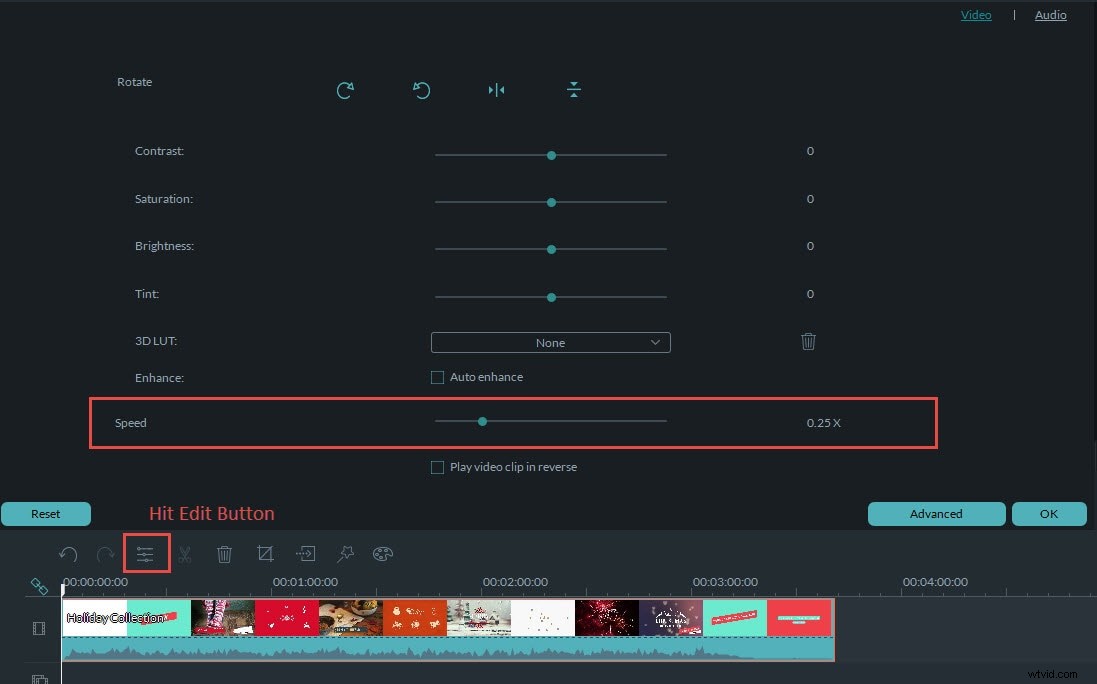The height and width of the screenshot is (684, 1097).
Task: Click the highlighted Edit adjustments icon
Action: click(x=146, y=553)
